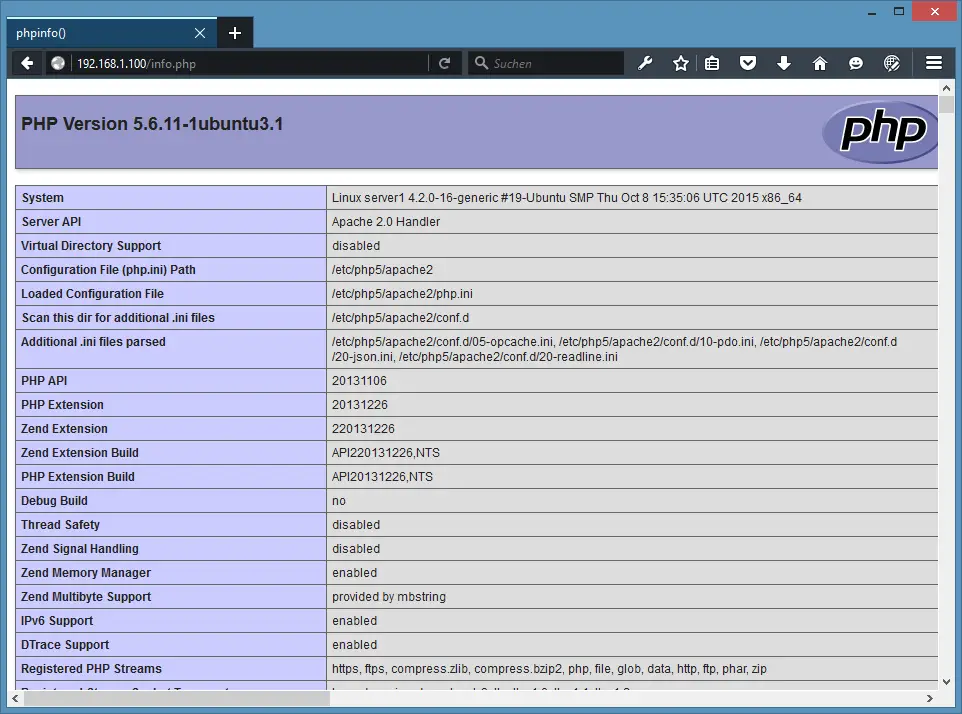Click the horizontal scrollbar left arrow
The image size is (962, 714).
(x=15, y=698)
